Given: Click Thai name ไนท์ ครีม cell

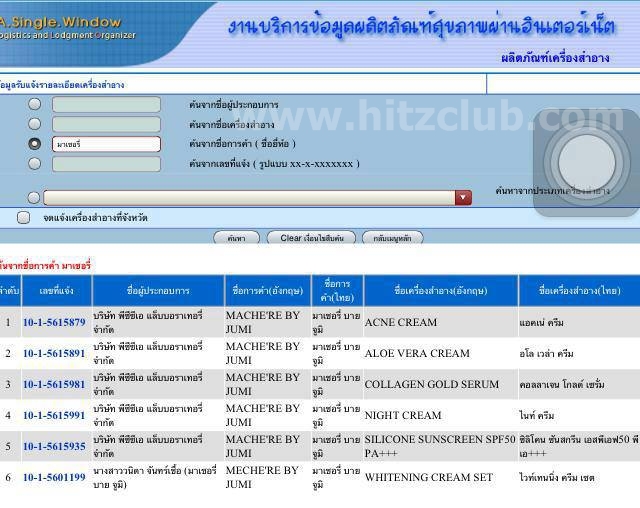Looking at the screenshot, I should [x=579, y=415].
